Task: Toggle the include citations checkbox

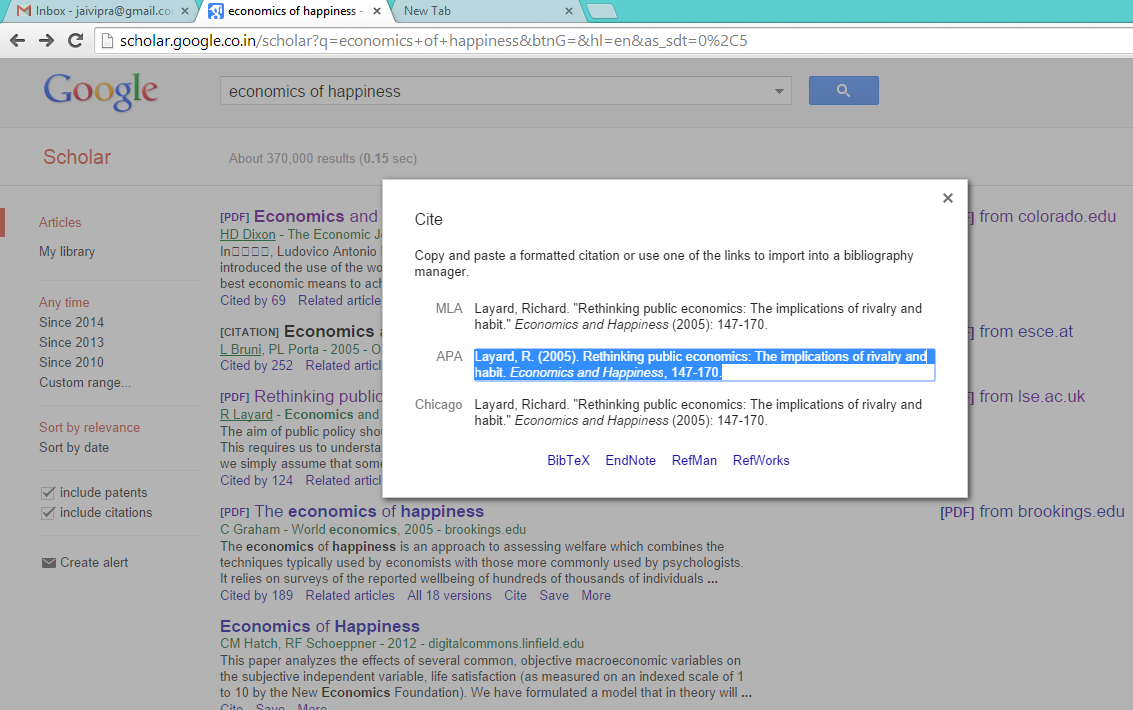Action: (x=48, y=513)
